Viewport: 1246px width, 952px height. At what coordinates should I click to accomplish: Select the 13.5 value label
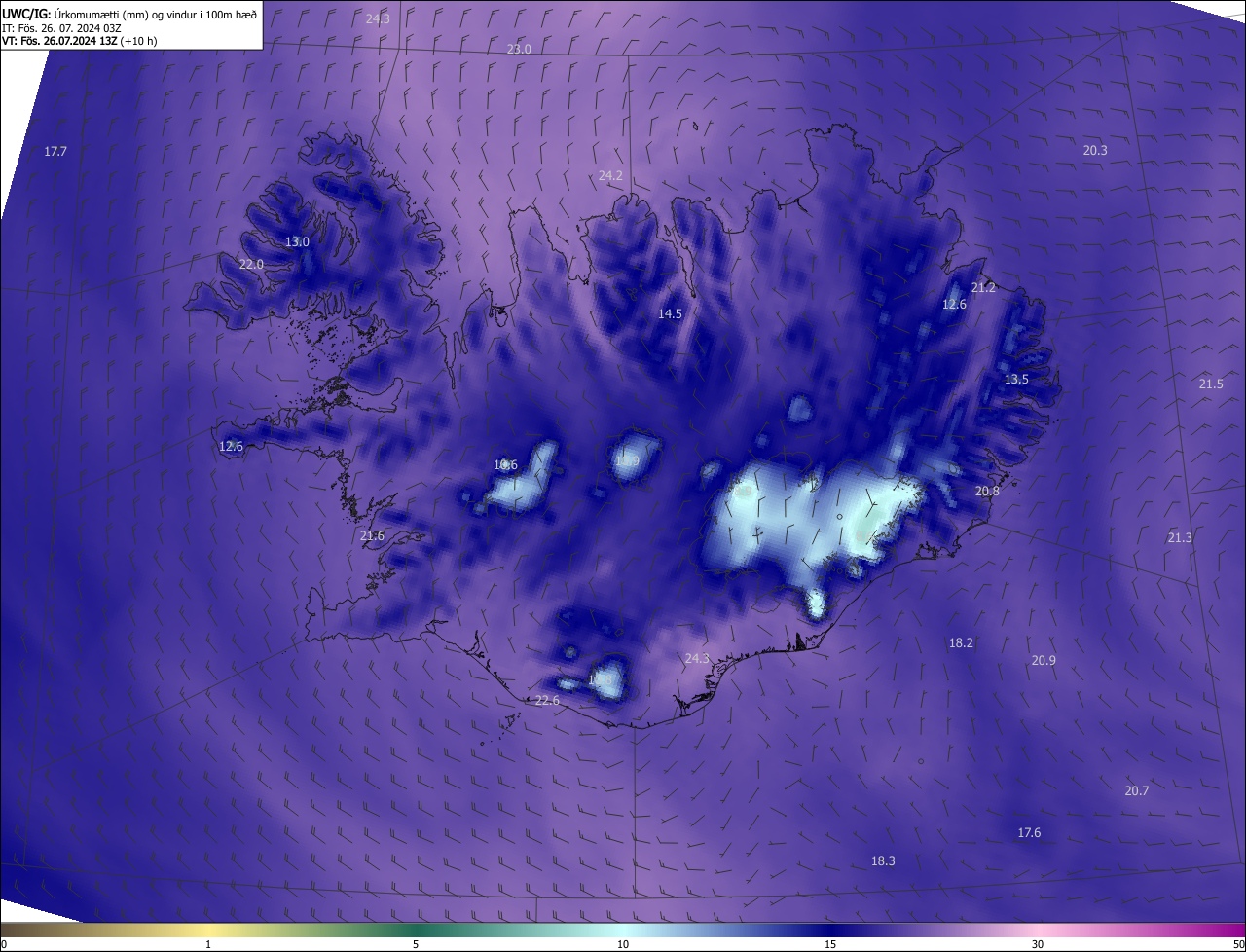[1016, 380]
